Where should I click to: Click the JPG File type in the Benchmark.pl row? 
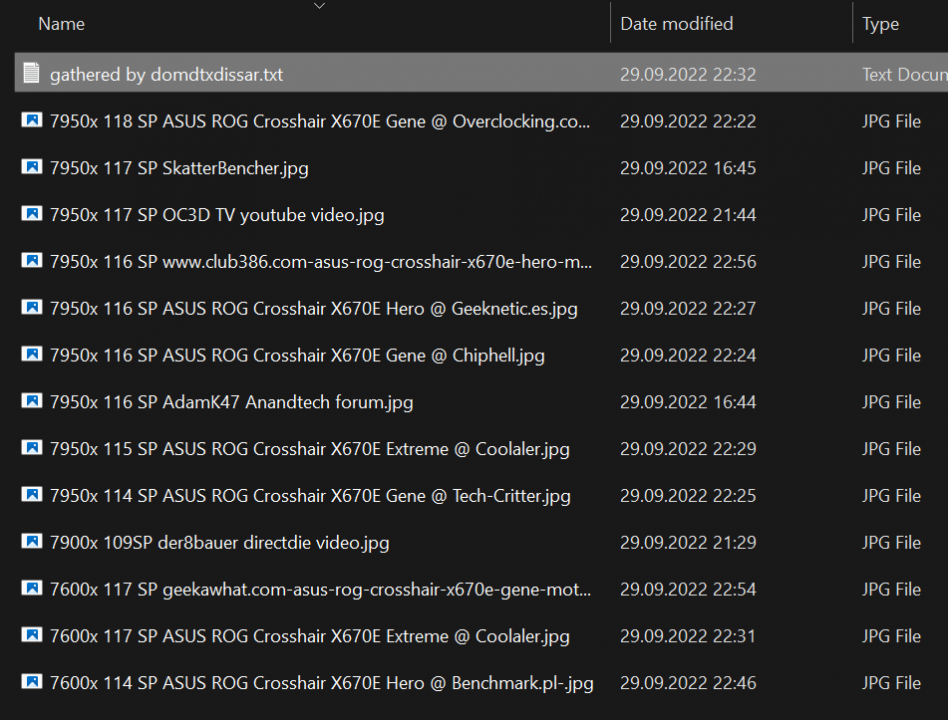pyautogui.click(x=891, y=683)
